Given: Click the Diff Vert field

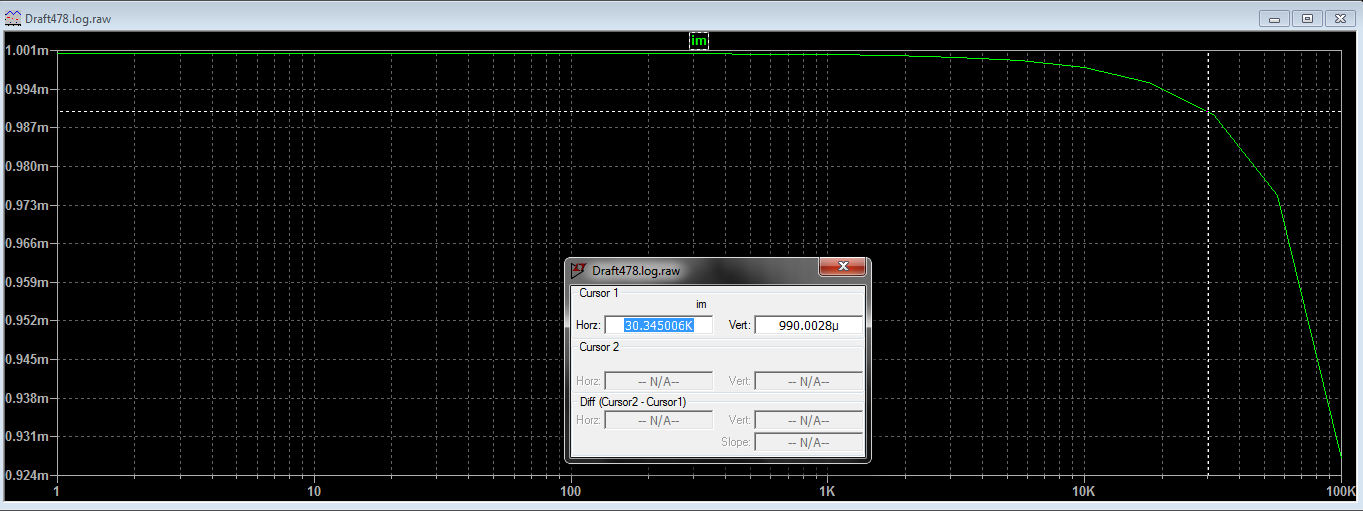Looking at the screenshot, I should pos(808,420).
